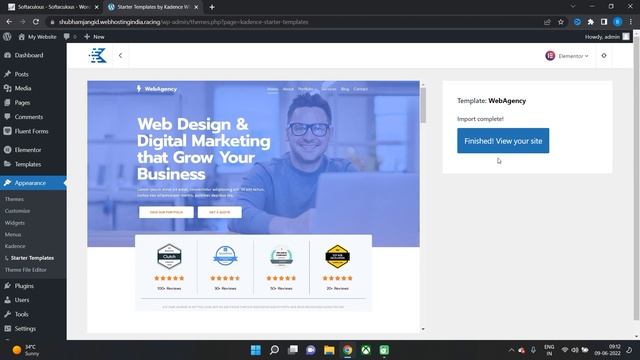The height and width of the screenshot is (360, 640).
Task: Click the WebAgency template preview image
Action: 253,206
